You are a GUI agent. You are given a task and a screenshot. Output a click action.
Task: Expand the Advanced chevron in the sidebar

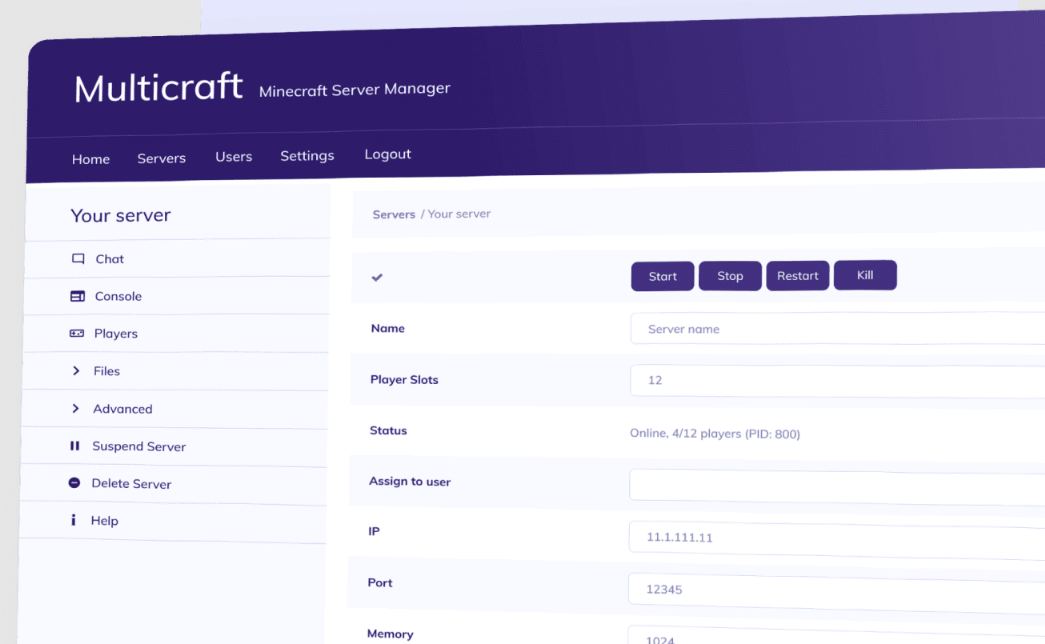pos(75,408)
